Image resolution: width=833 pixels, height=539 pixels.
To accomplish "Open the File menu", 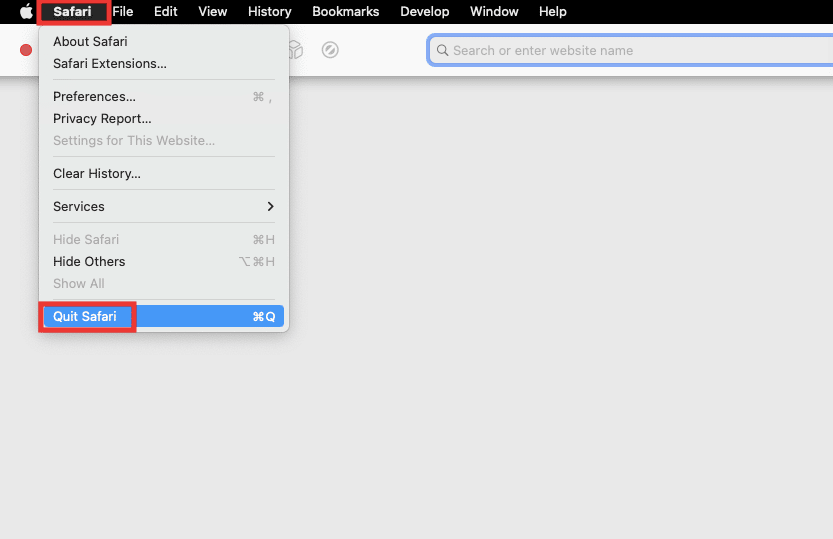I will tap(123, 11).
